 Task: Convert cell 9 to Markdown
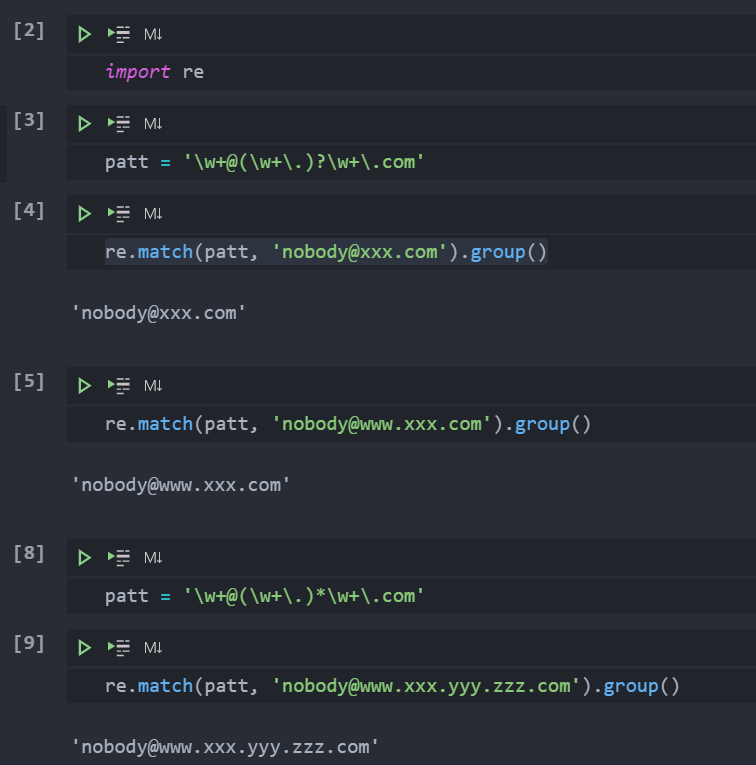(153, 648)
